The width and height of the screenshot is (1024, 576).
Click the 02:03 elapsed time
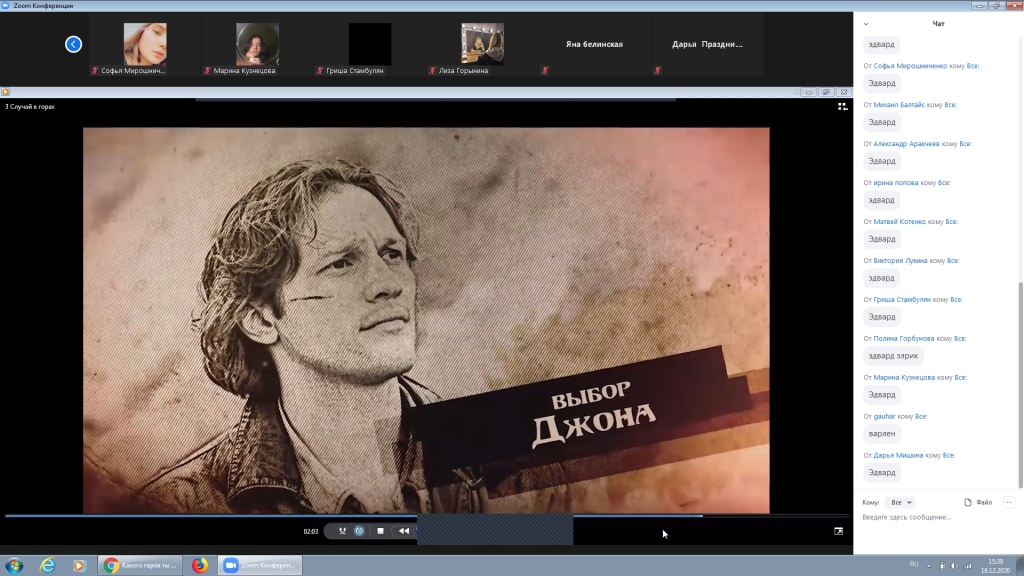311,532
